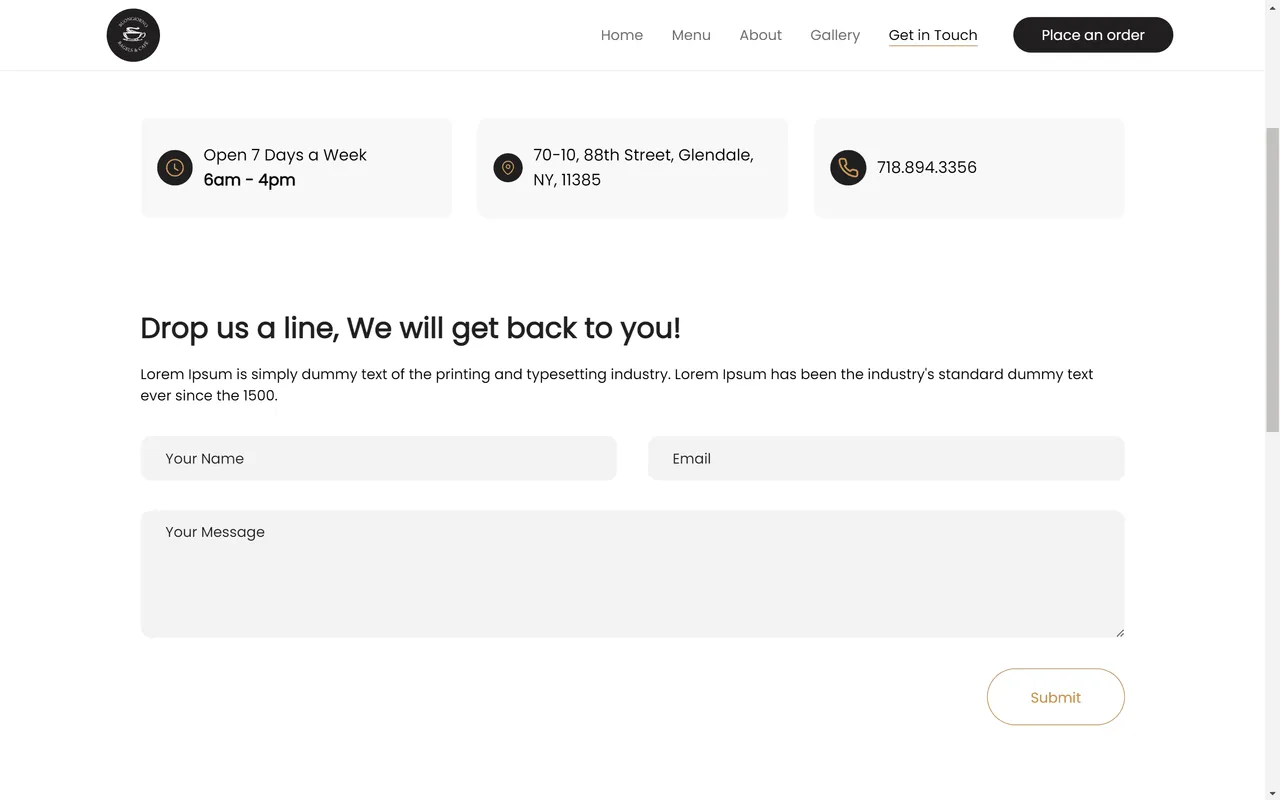This screenshot has height=800, width=1280.
Task: Click inside the Your Message textarea
Action: tap(632, 574)
